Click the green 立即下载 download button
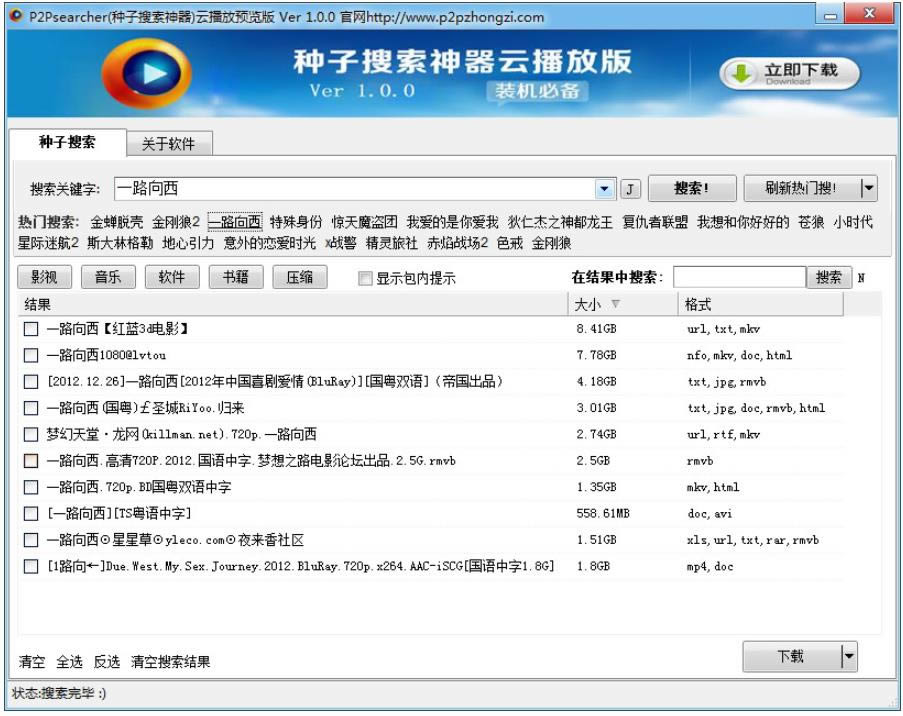Viewport: 903px width, 716px height. (791, 74)
